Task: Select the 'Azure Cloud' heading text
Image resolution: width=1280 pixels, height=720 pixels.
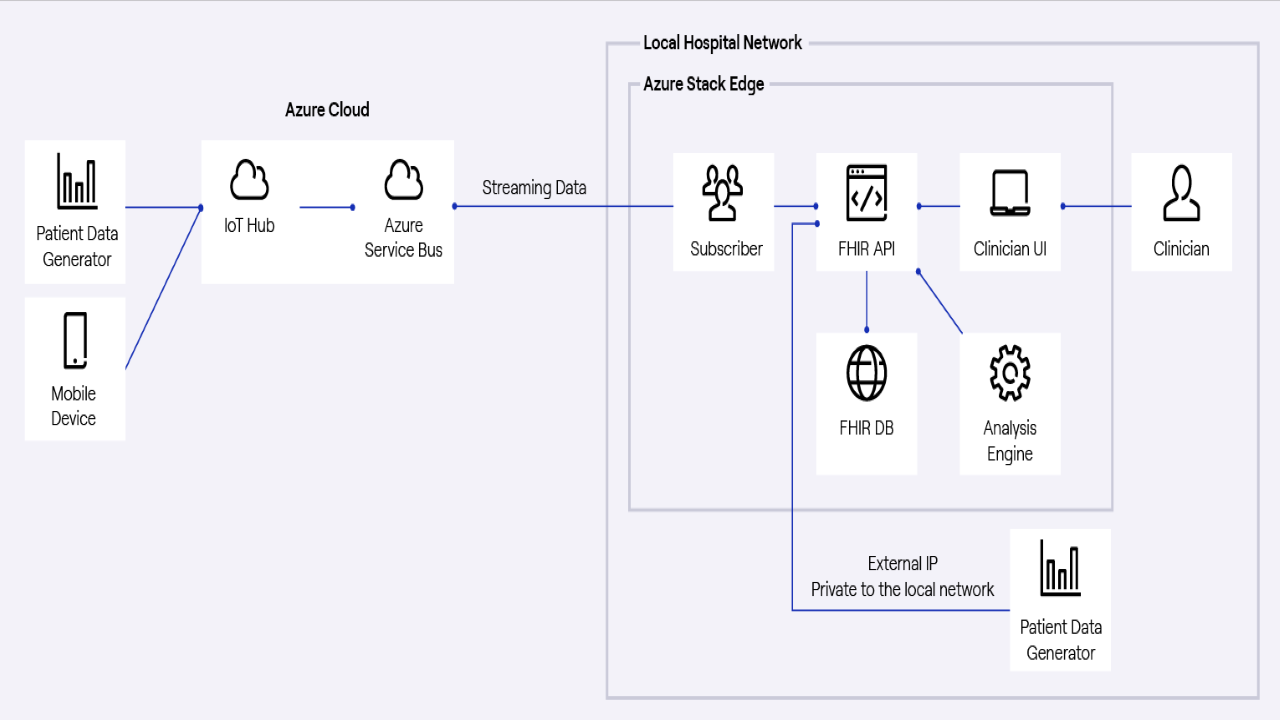Action: pyautogui.click(x=327, y=110)
